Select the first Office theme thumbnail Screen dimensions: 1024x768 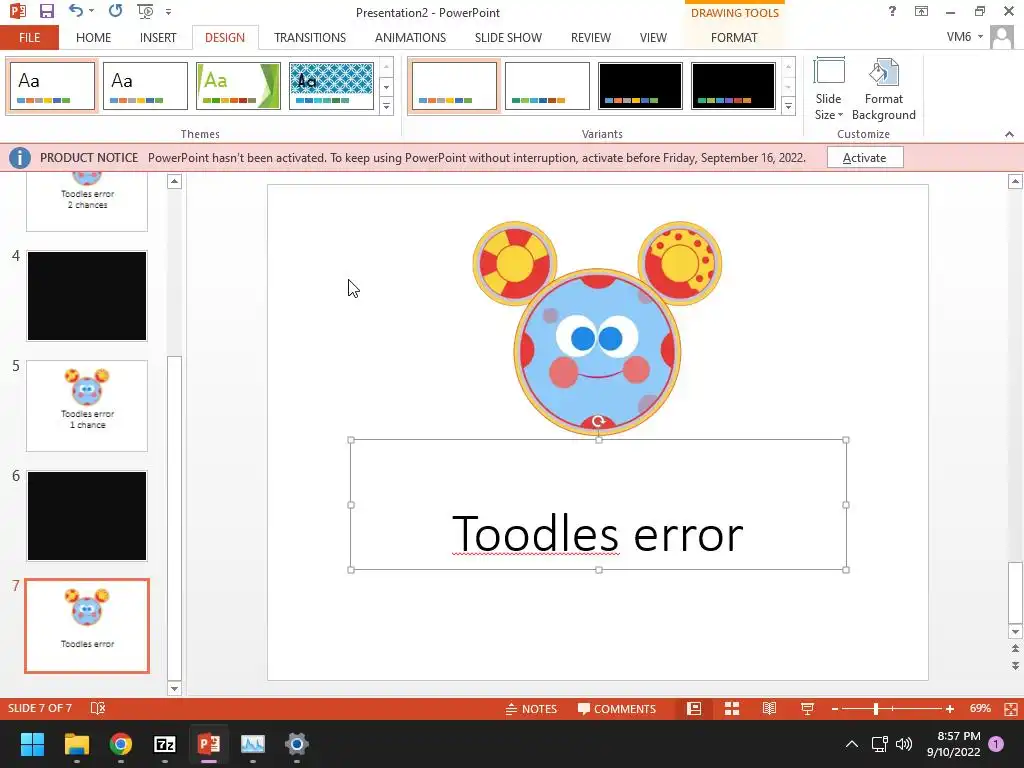(x=52, y=86)
